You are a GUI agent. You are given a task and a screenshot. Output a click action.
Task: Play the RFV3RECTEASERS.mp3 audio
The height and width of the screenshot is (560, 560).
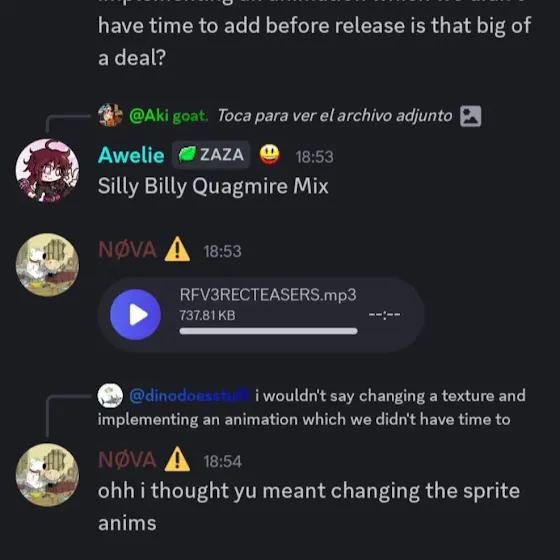pos(135,314)
